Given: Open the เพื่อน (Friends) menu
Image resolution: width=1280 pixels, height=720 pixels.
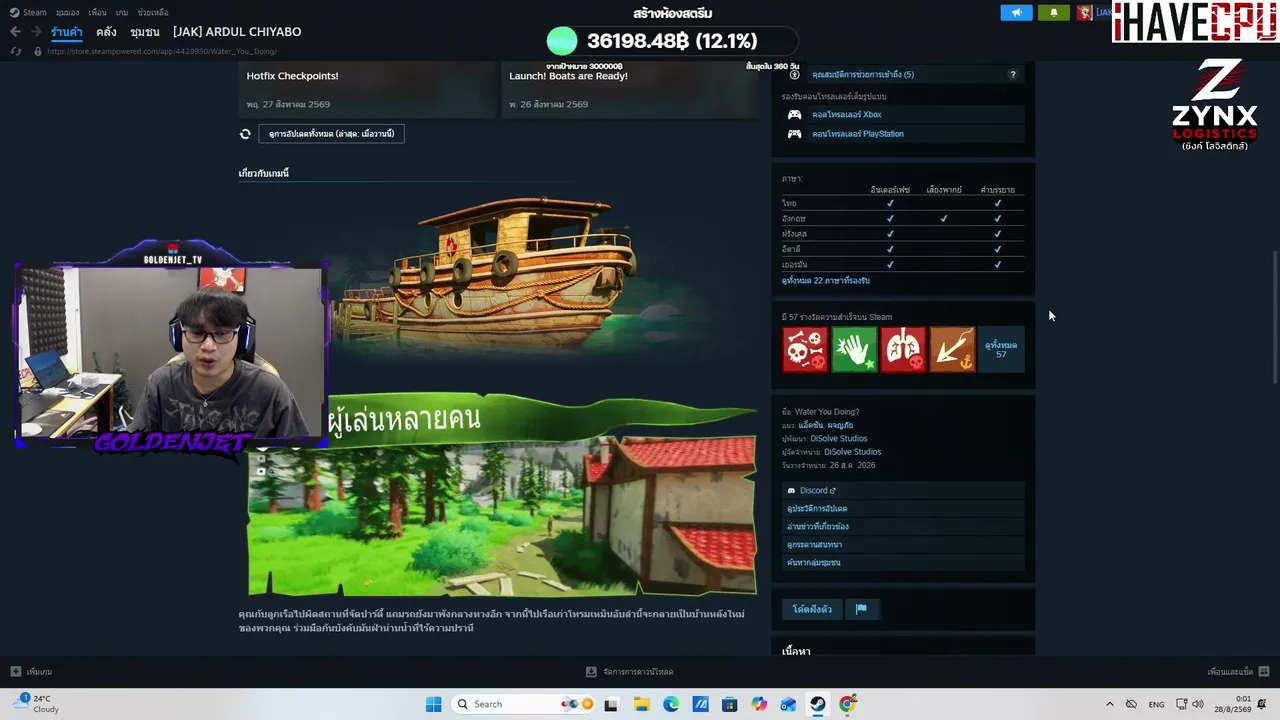Looking at the screenshot, I should pos(97,13).
